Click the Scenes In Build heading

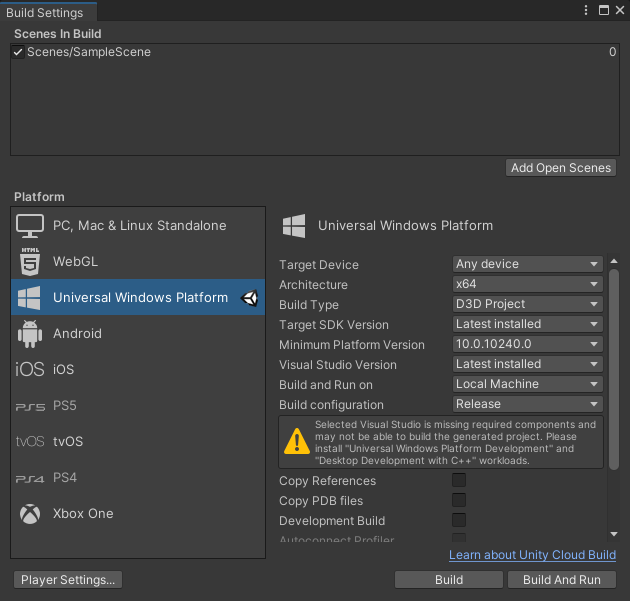57,34
